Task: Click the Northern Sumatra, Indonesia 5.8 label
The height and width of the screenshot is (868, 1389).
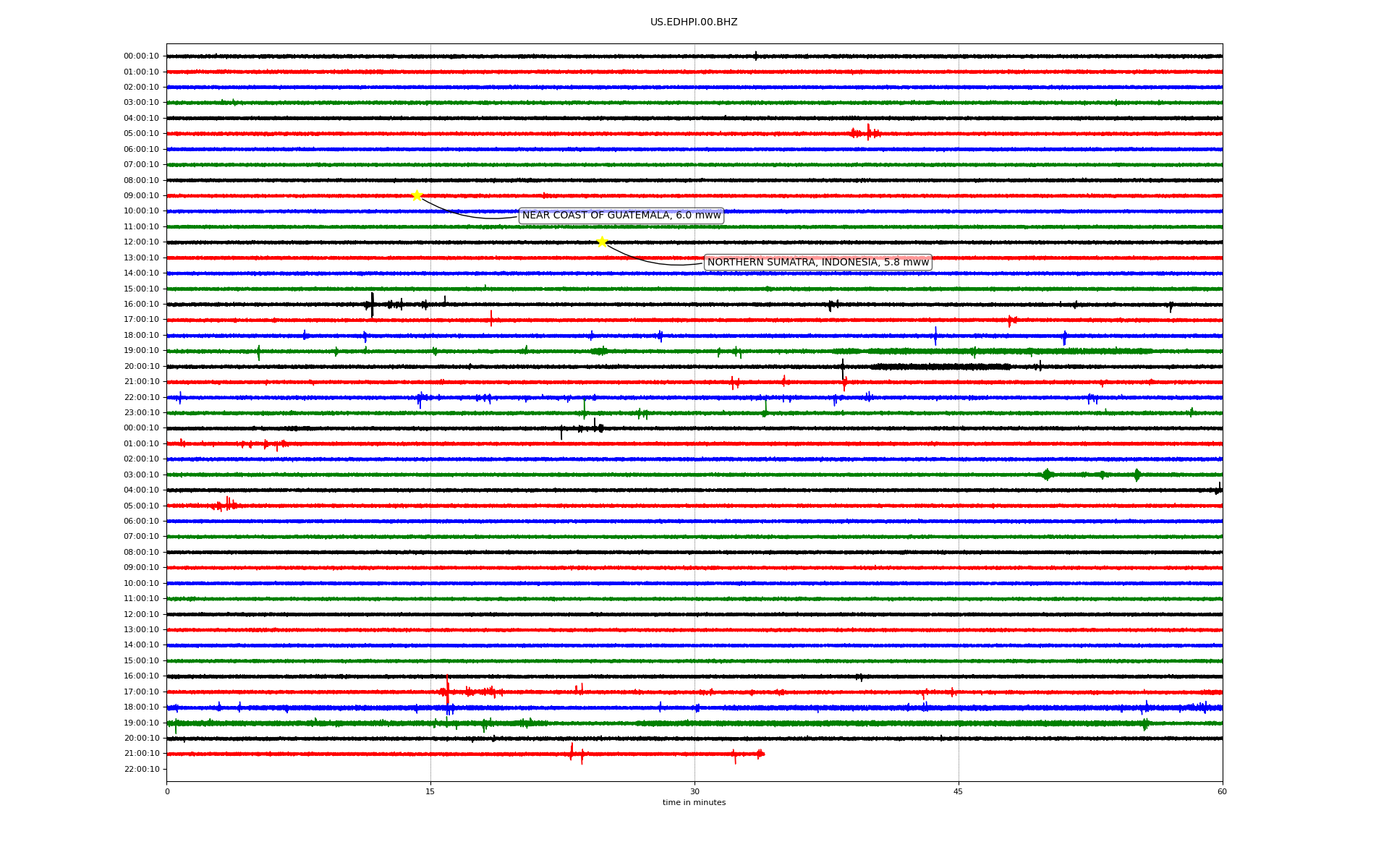Action: click(x=818, y=263)
